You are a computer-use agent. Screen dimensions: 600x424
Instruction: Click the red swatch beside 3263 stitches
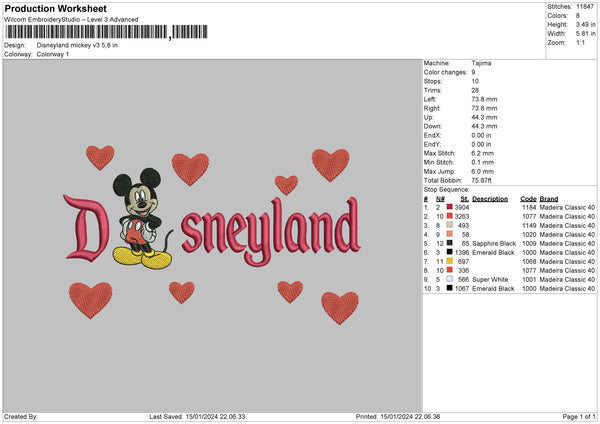point(450,216)
